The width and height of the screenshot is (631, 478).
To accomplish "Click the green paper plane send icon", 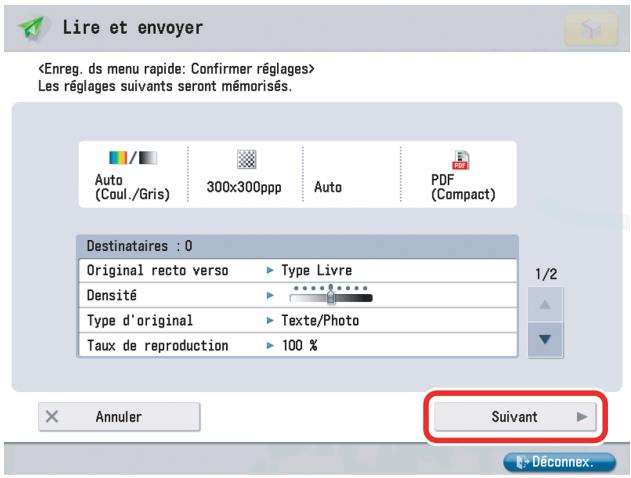I will click(x=31, y=27).
